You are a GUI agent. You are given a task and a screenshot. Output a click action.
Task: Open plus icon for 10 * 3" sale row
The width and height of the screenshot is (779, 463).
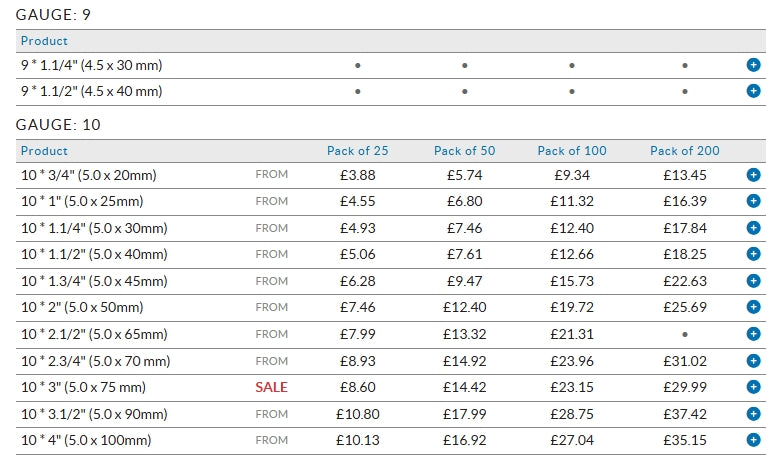coord(753,387)
